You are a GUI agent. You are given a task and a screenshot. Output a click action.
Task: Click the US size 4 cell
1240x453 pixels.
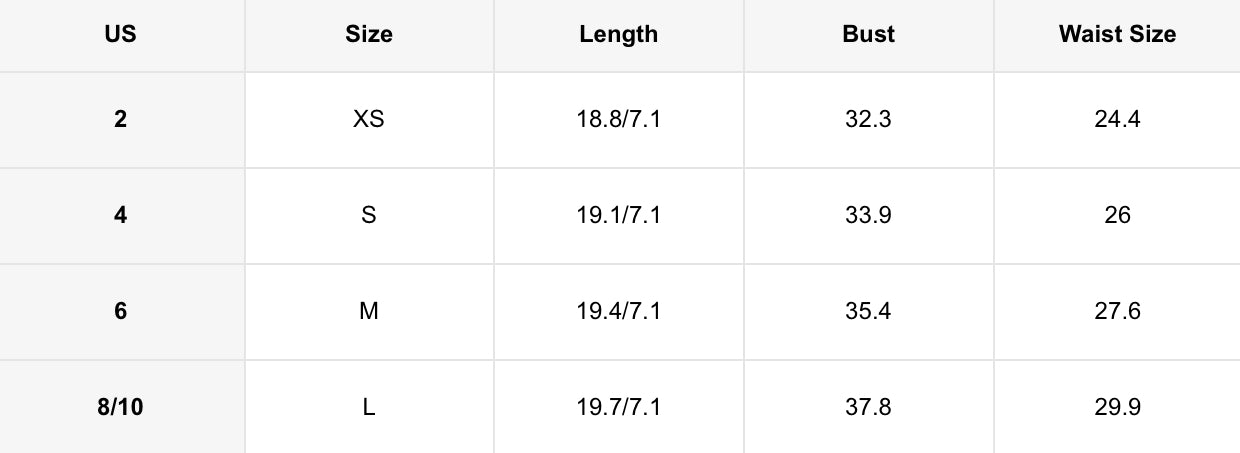[x=120, y=216]
